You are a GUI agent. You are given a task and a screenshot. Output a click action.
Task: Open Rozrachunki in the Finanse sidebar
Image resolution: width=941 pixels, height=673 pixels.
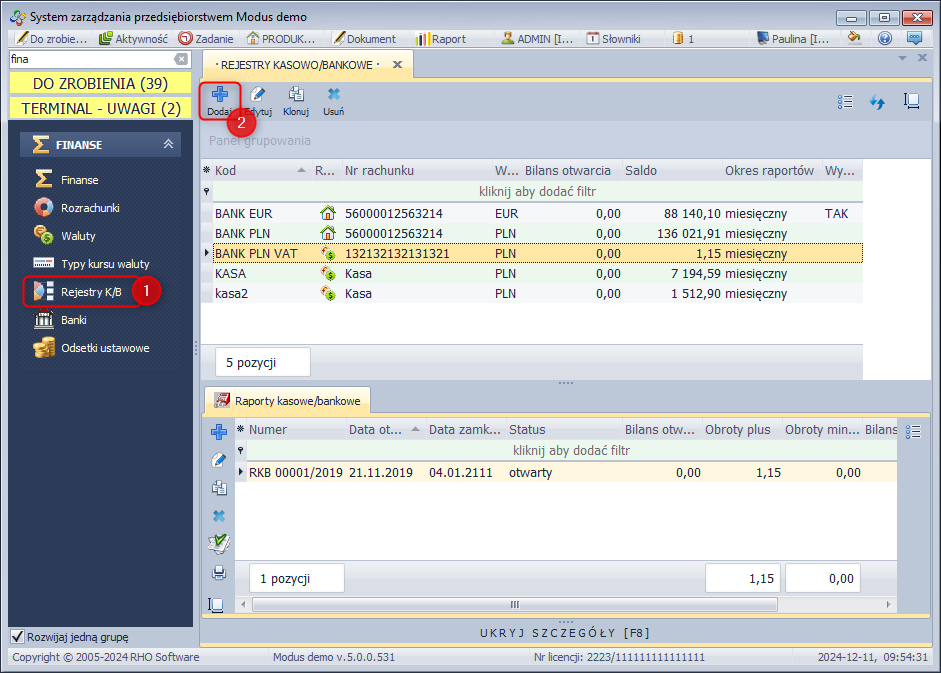click(x=90, y=208)
